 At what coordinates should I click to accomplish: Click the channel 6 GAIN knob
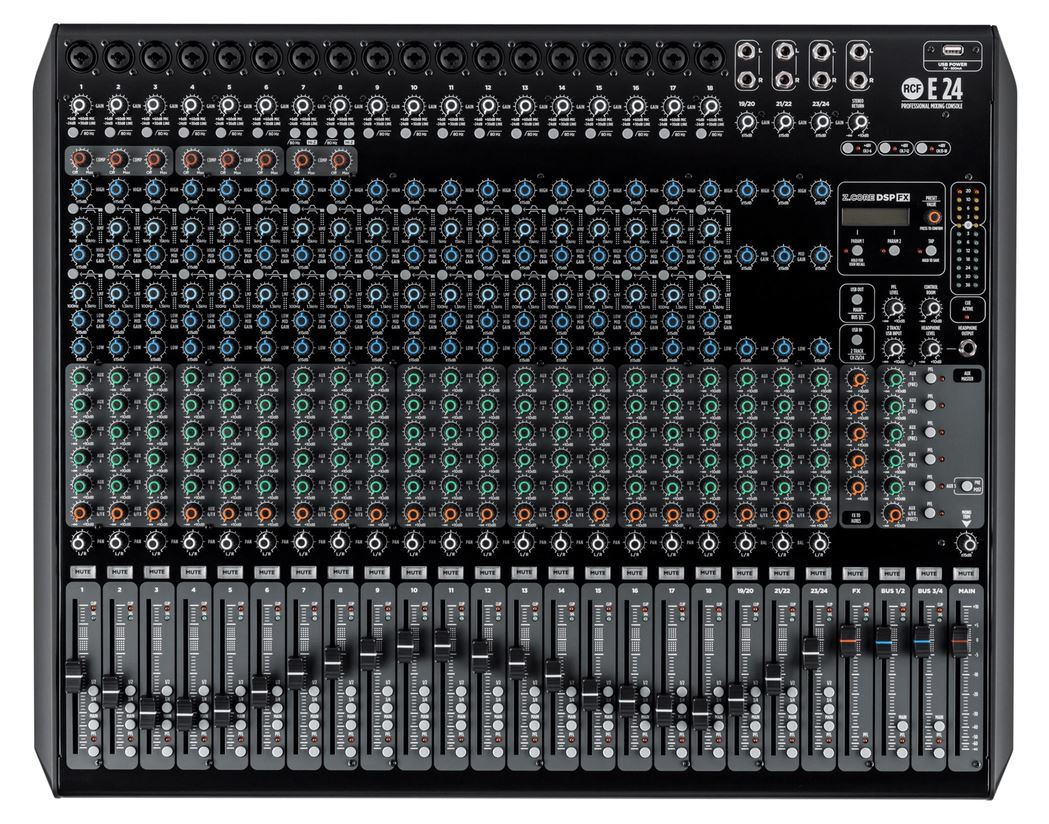pyautogui.click(x=266, y=106)
